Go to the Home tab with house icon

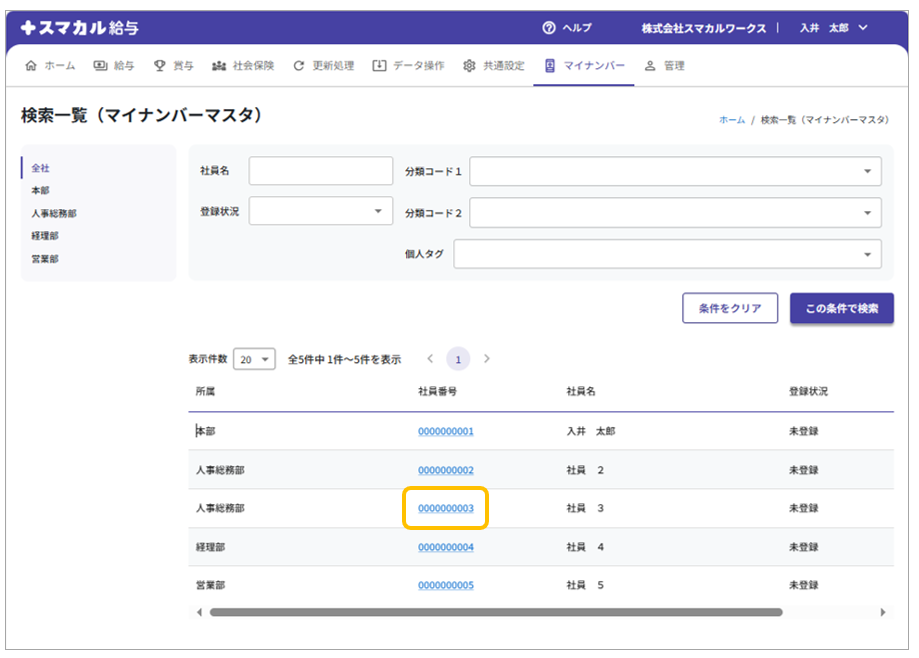point(50,66)
